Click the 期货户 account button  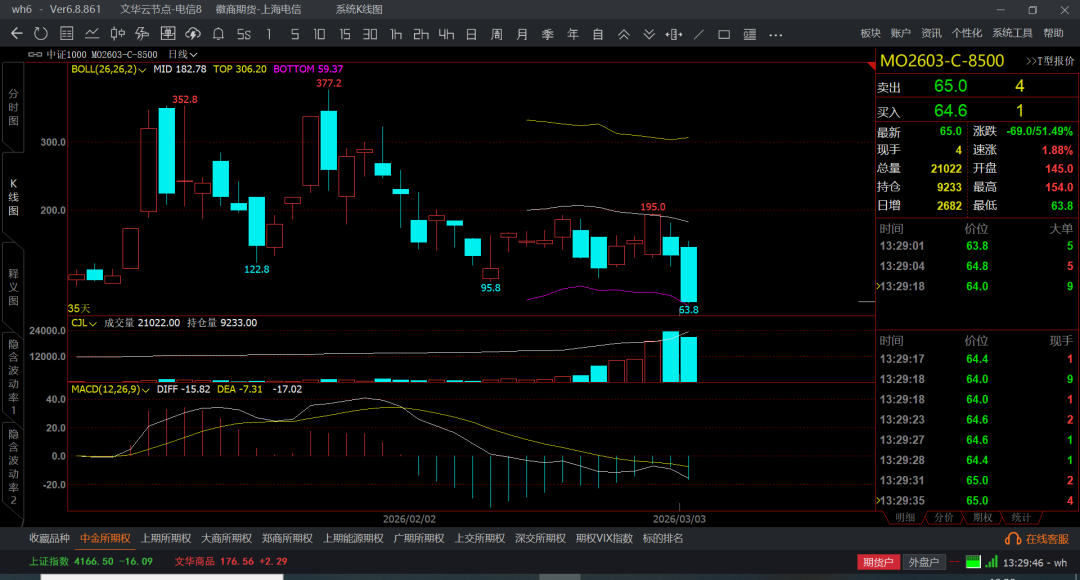click(x=877, y=562)
